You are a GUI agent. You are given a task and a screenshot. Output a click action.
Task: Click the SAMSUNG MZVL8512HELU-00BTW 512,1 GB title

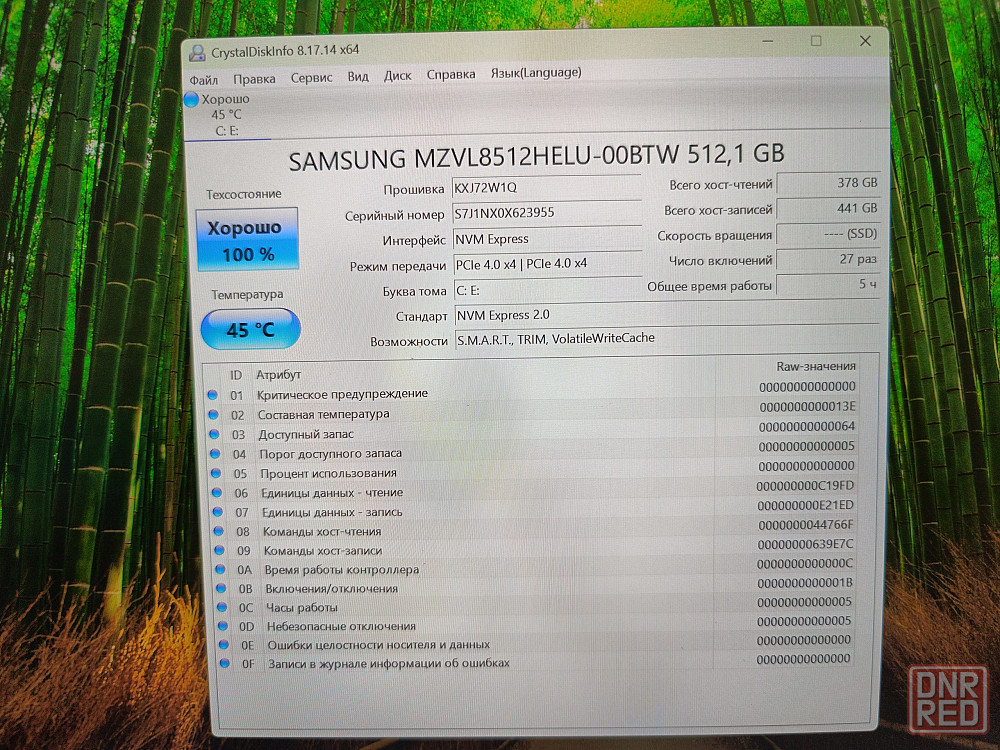[536, 156]
